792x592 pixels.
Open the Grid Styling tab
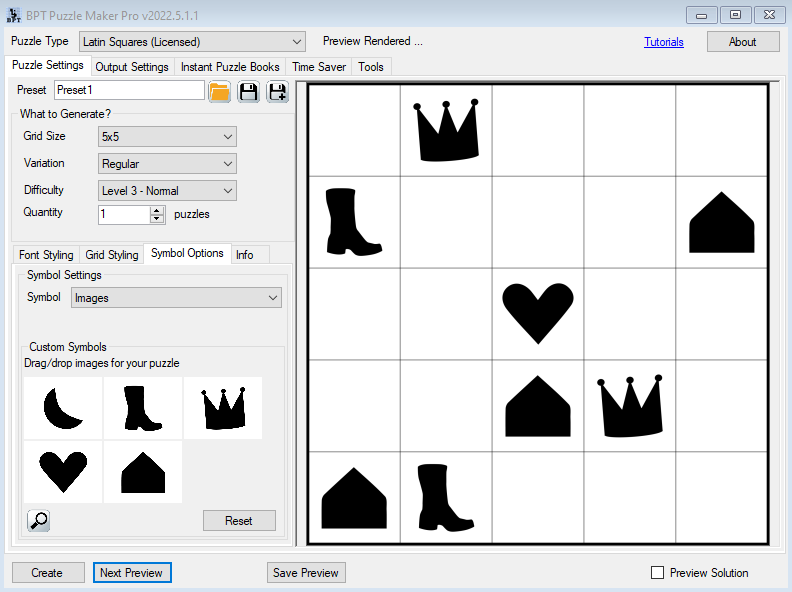112,255
